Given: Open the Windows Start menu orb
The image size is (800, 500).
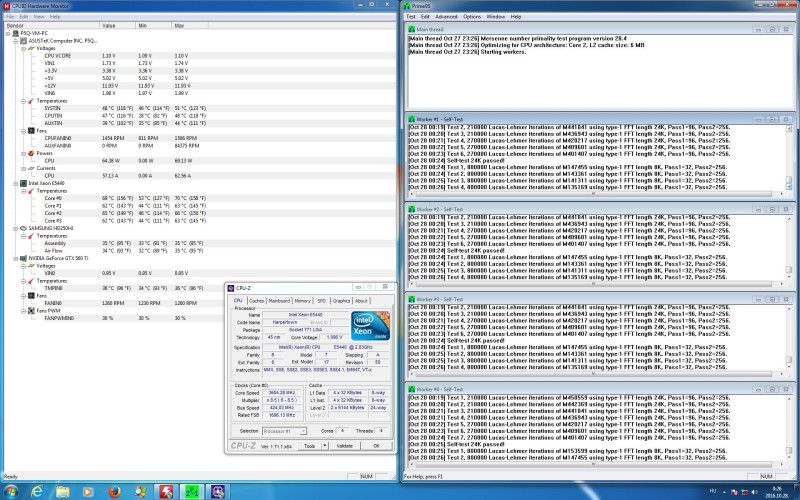Looking at the screenshot, I should point(11,491).
